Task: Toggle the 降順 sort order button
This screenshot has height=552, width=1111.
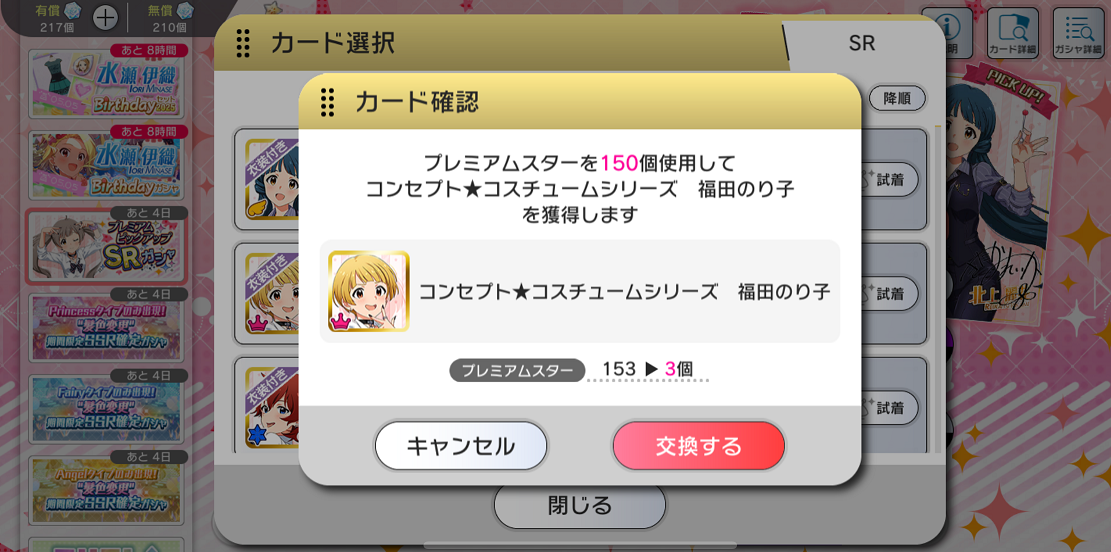Action: click(897, 99)
